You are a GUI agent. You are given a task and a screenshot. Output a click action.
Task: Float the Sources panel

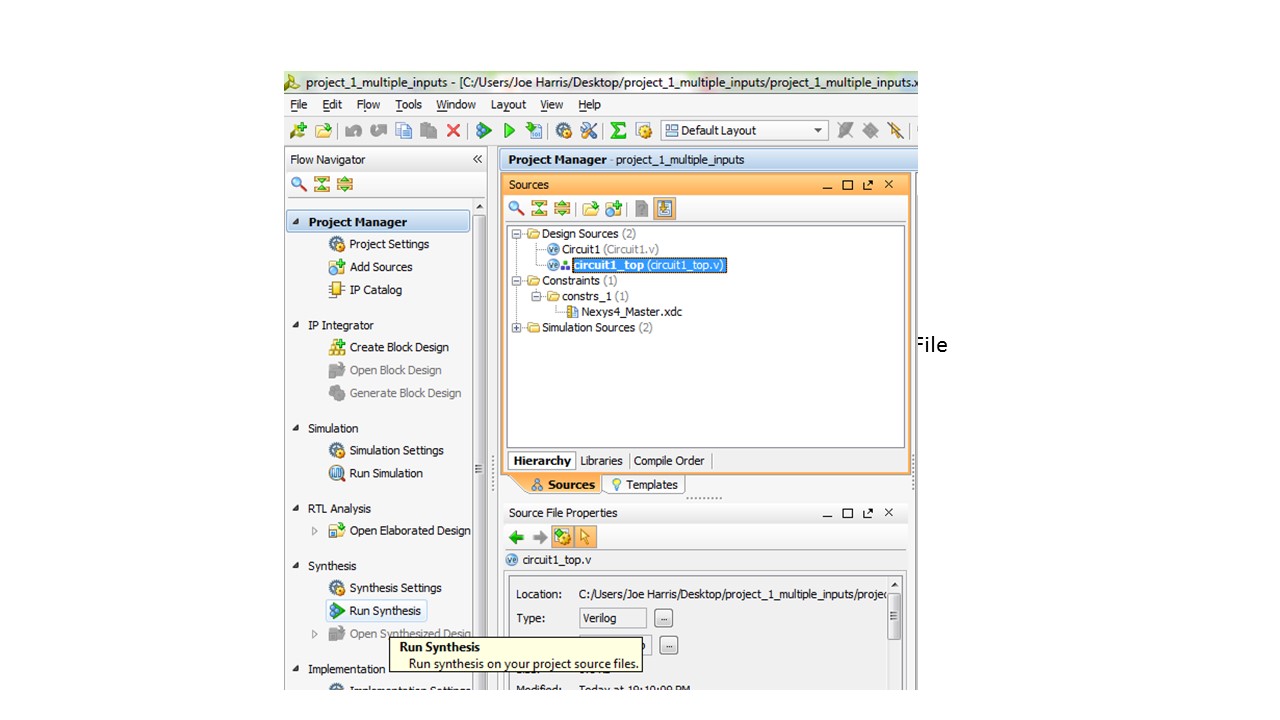coord(868,185)
